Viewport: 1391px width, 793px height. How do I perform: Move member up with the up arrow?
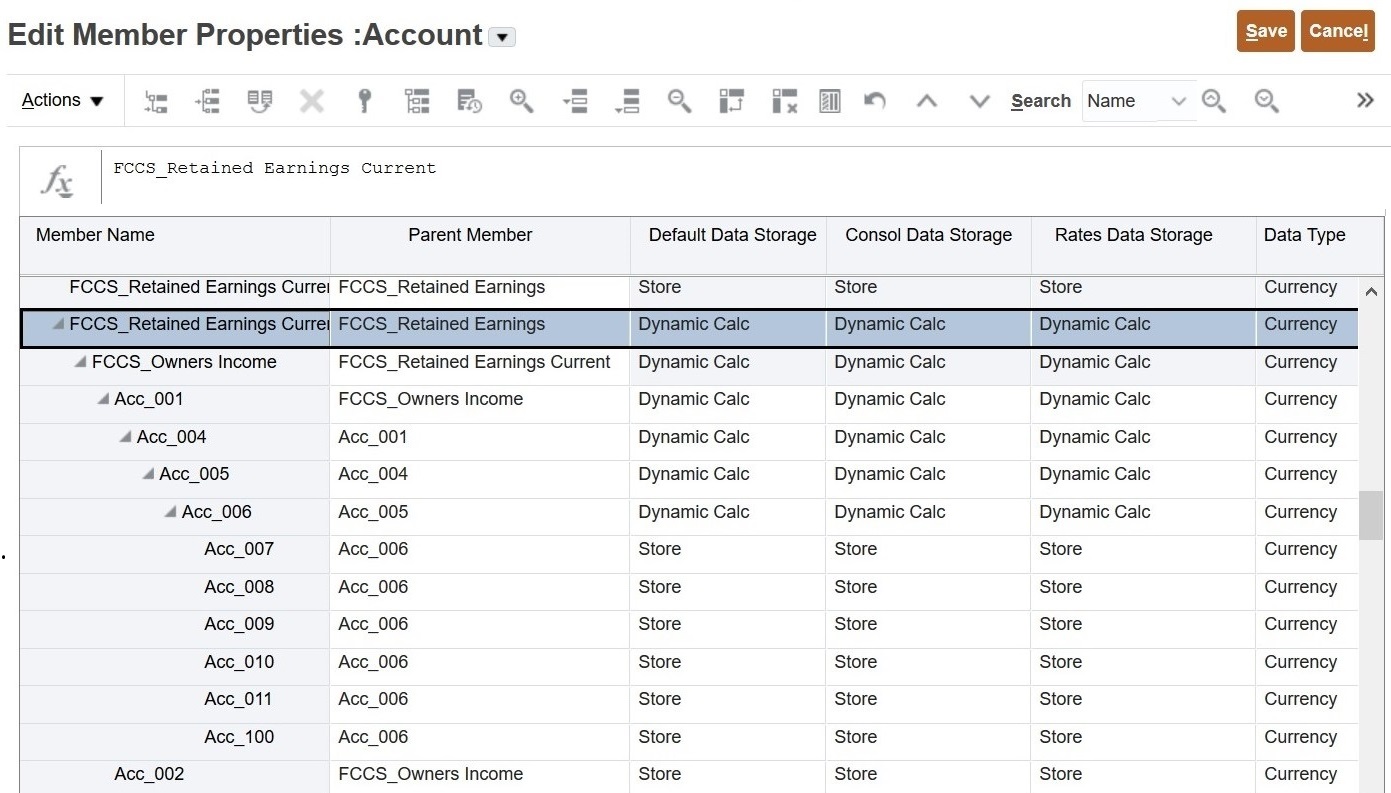point(927,101)
